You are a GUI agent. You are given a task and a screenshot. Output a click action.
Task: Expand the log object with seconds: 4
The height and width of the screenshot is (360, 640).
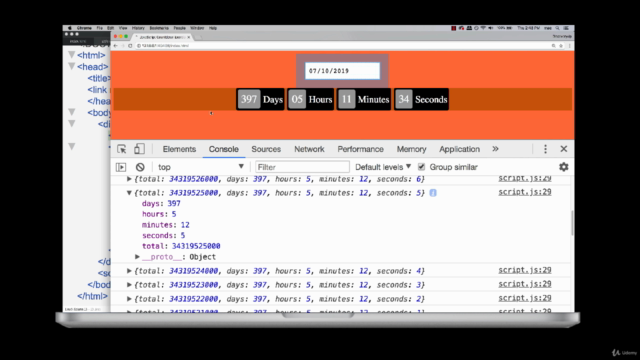pyautogui.click(x=129, y=271)
